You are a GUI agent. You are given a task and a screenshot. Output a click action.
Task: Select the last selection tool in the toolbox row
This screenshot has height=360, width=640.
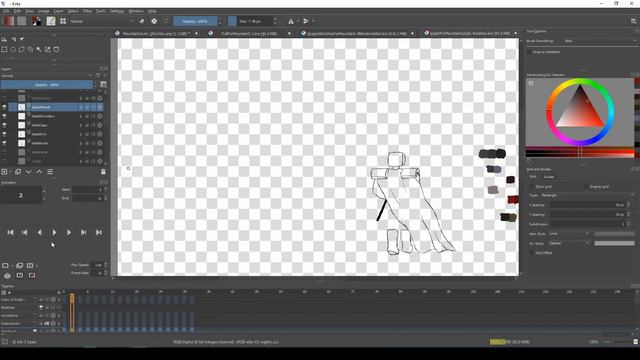[x=56, y=49]
